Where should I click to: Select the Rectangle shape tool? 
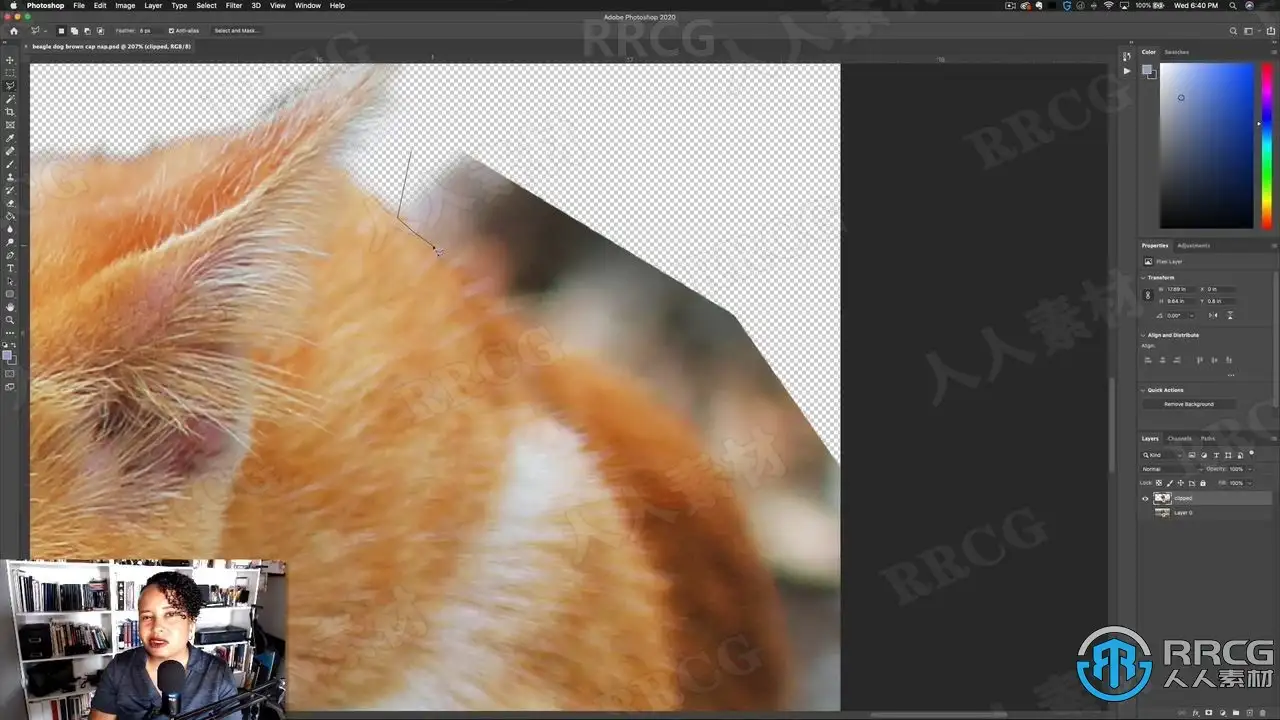click(10, 294)
